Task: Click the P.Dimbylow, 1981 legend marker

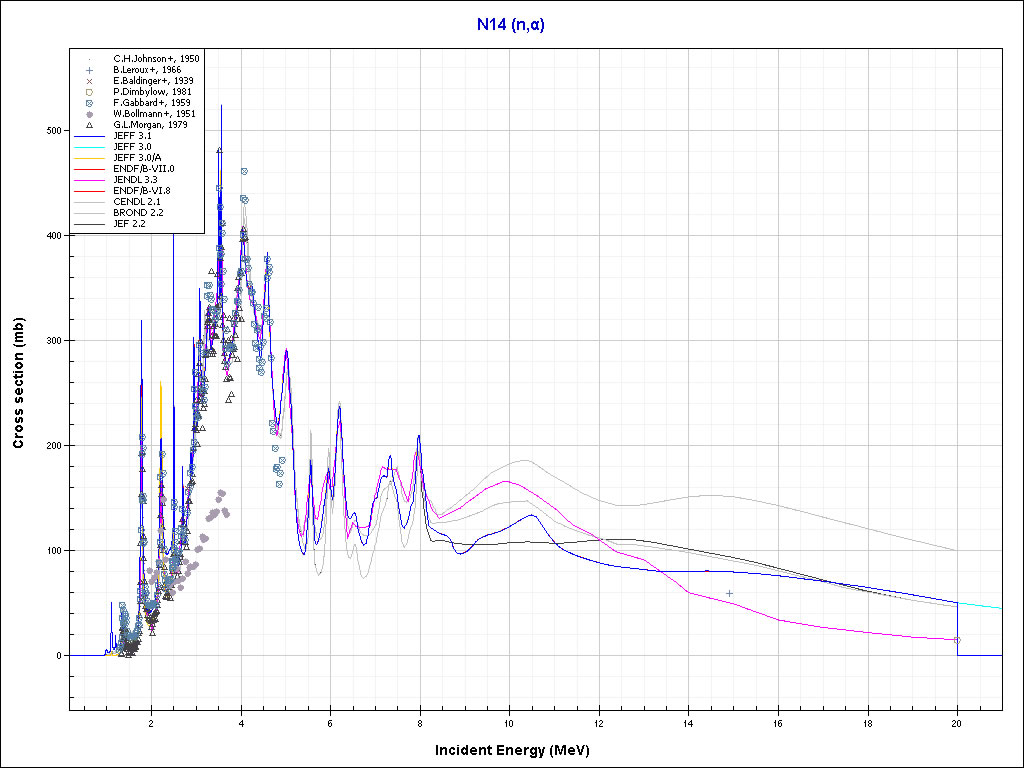Action: [89, 92]
